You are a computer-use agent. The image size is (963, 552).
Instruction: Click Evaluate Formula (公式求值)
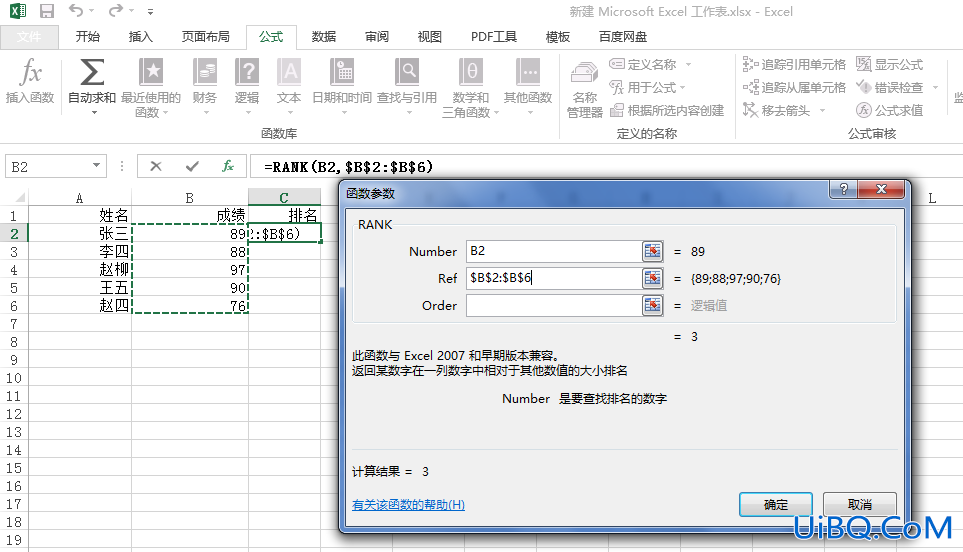pos(889,111)
